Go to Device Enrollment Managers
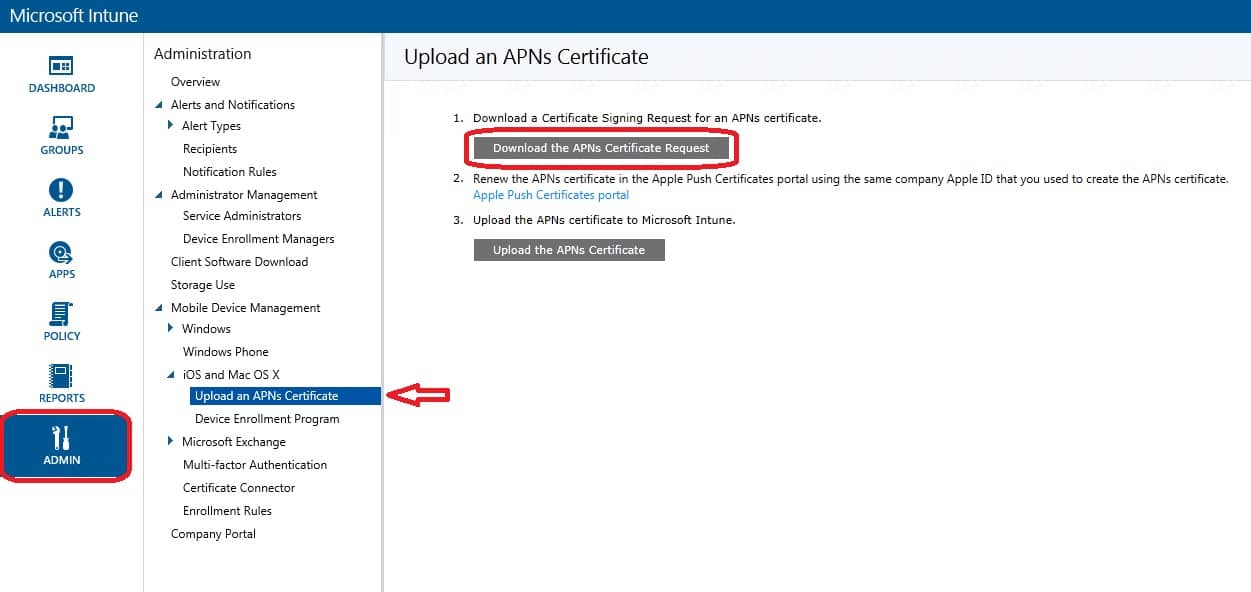Image resolution: width=1251 pixels, height=592 pixels. tap(259, 239)
